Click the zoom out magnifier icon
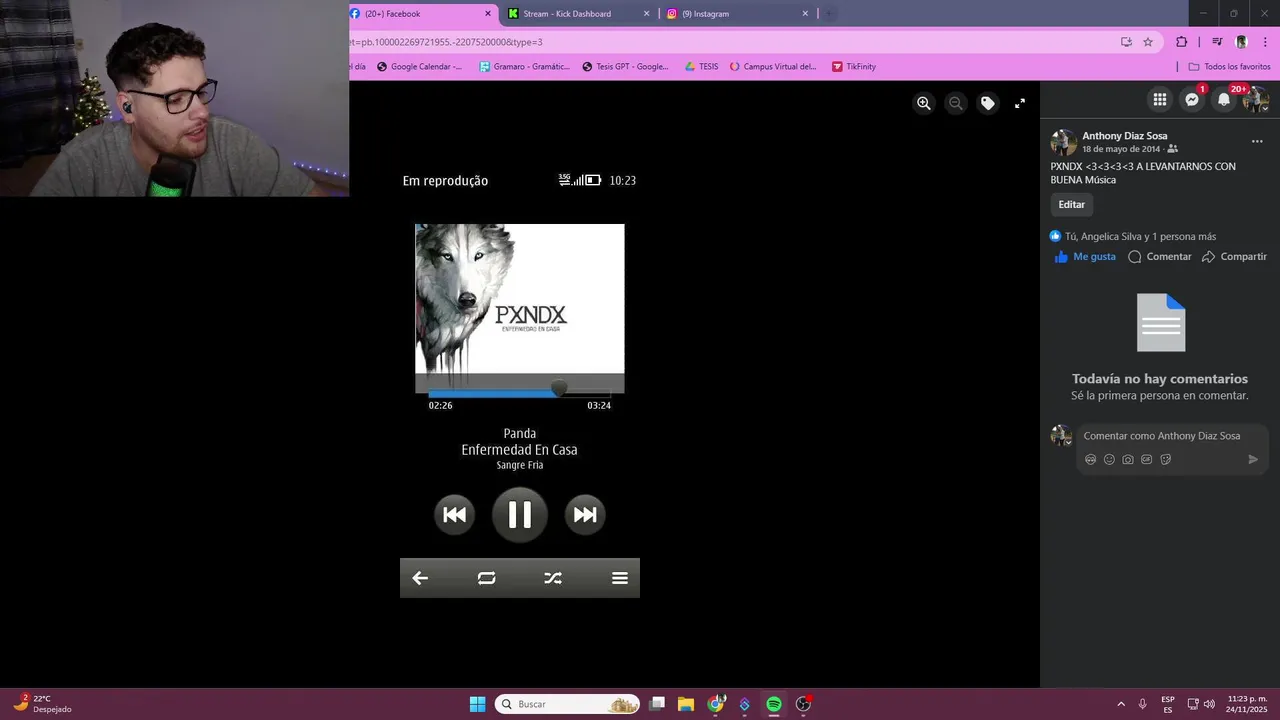The height and width of the screenshot is (720, 1280). pos(956,103)
